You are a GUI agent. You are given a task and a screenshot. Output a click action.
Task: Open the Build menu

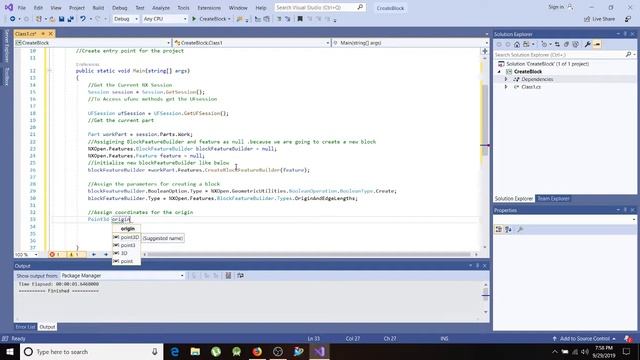point(98,8)
